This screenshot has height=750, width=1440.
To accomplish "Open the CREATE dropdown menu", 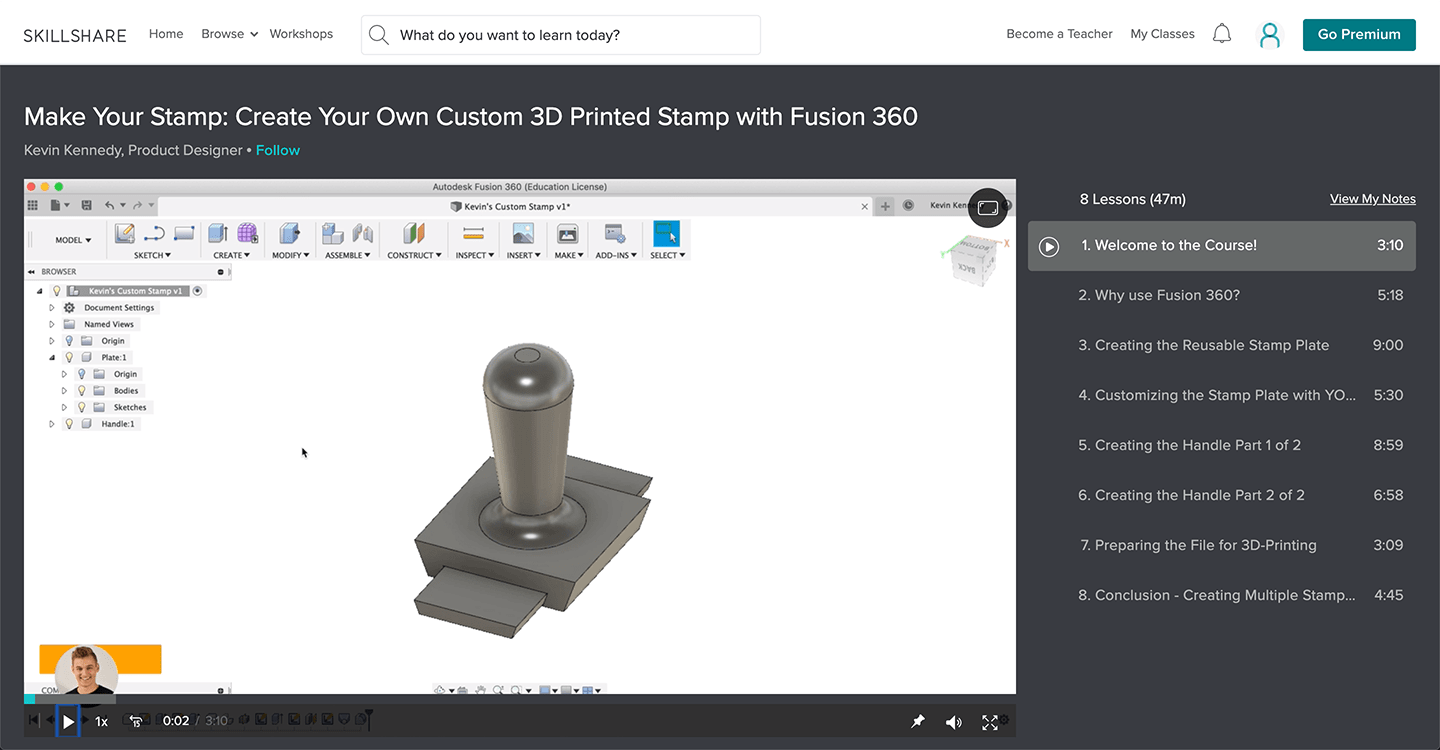I will coord(231,255).
